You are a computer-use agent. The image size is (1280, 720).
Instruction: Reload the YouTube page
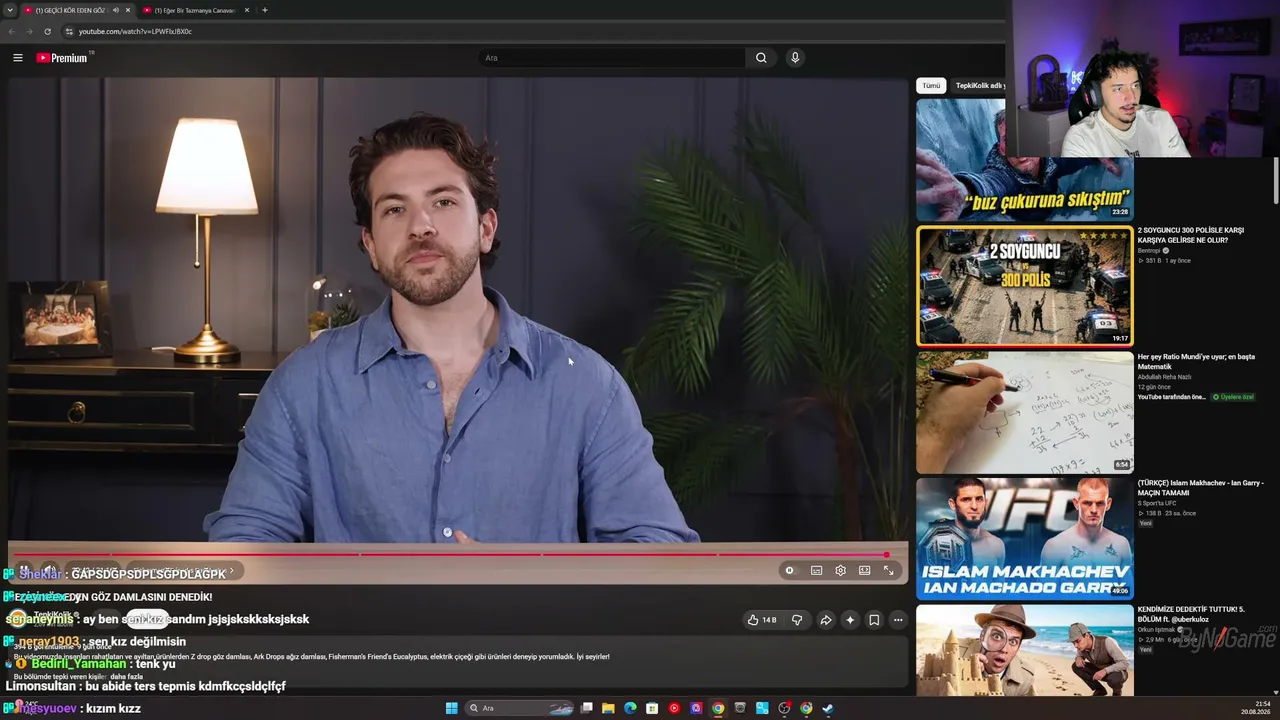point(47,31)
